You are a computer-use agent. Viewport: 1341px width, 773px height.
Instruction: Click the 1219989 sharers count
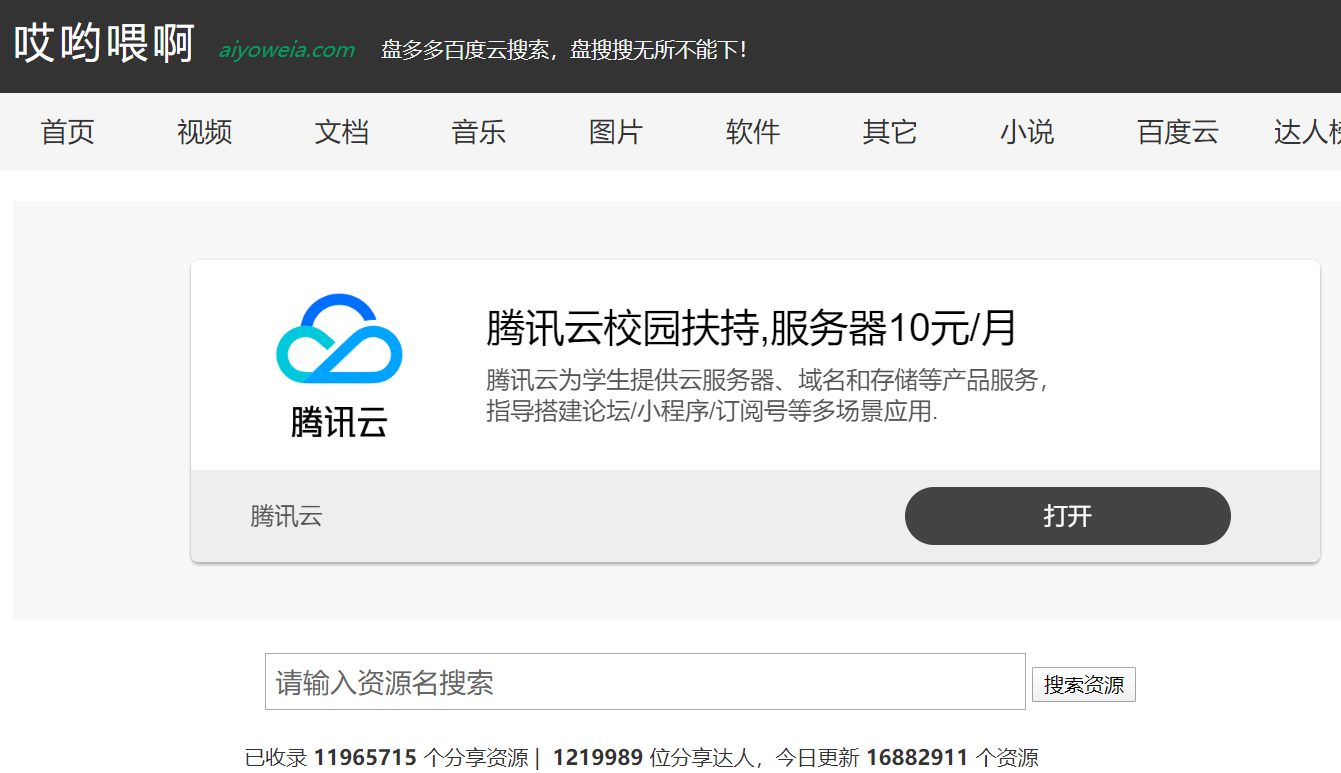click(598, 758)
